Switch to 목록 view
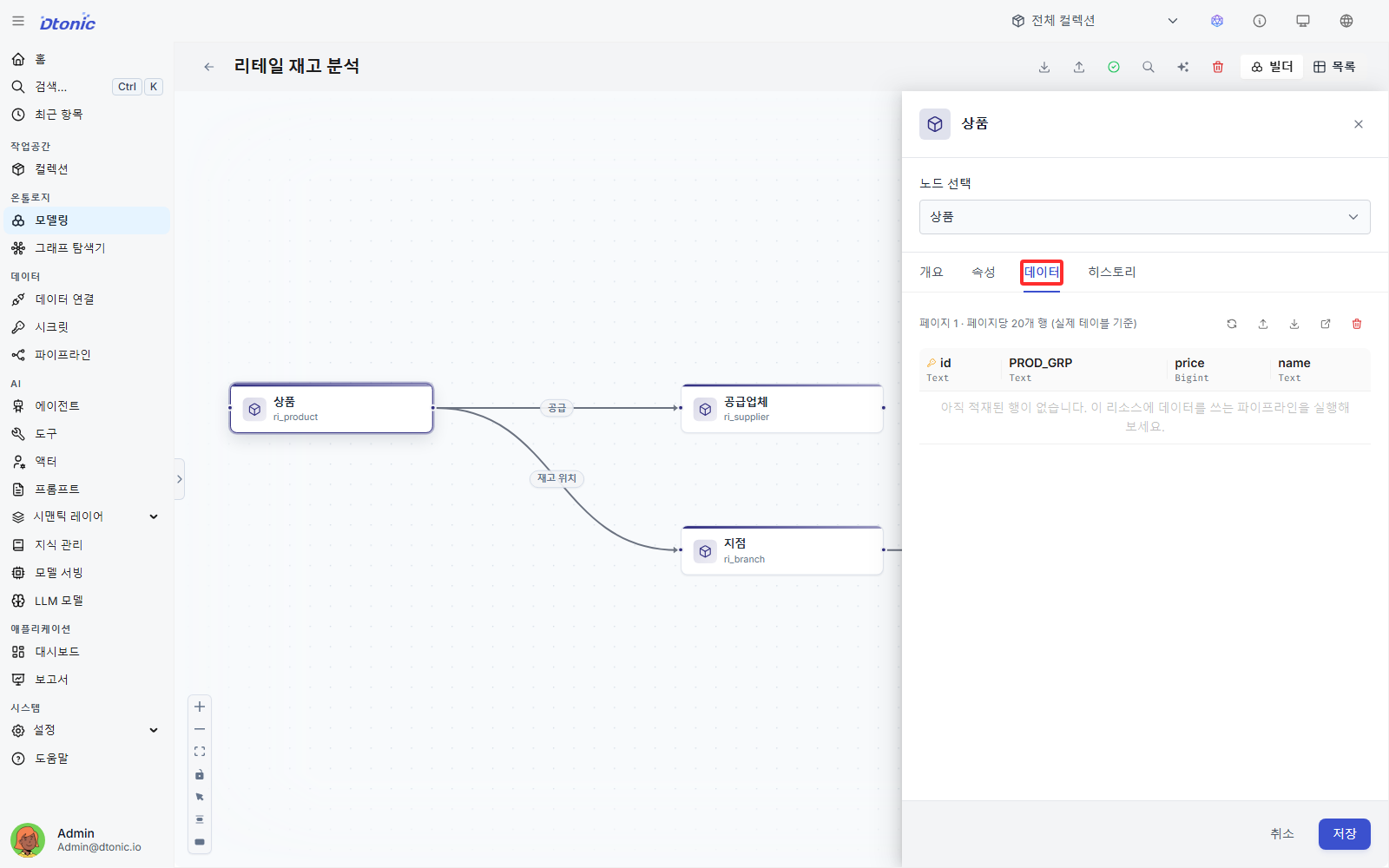 click(x=1334, y=67)
